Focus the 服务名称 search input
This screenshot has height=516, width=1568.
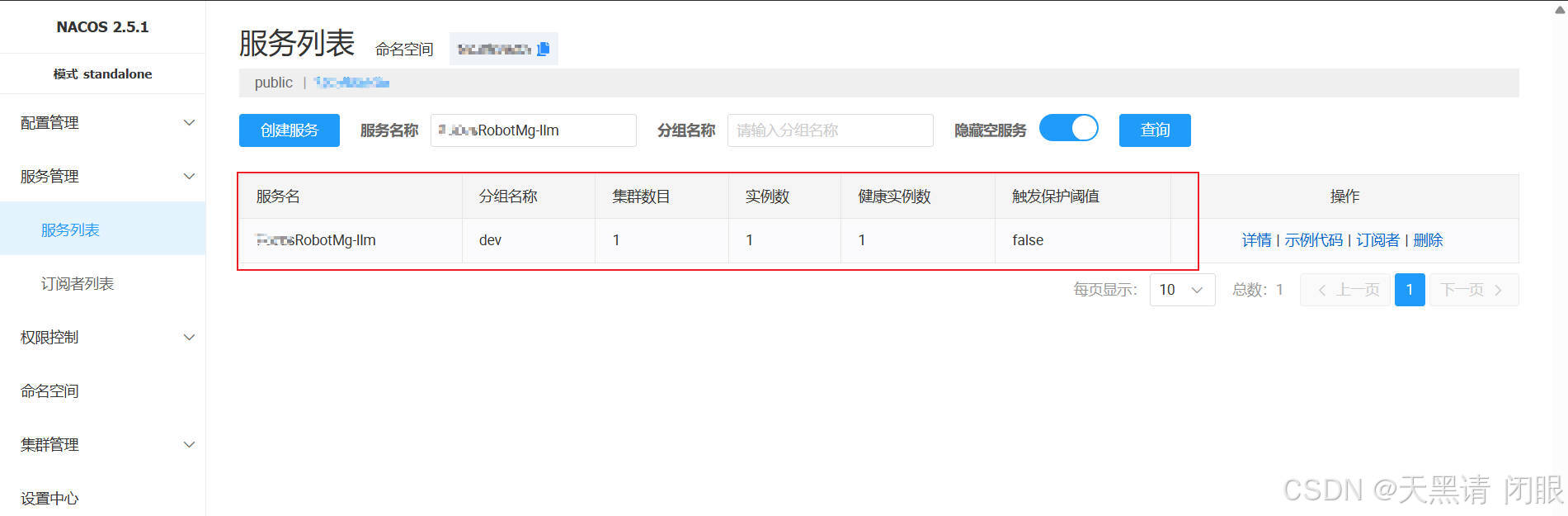coord(533,130)
